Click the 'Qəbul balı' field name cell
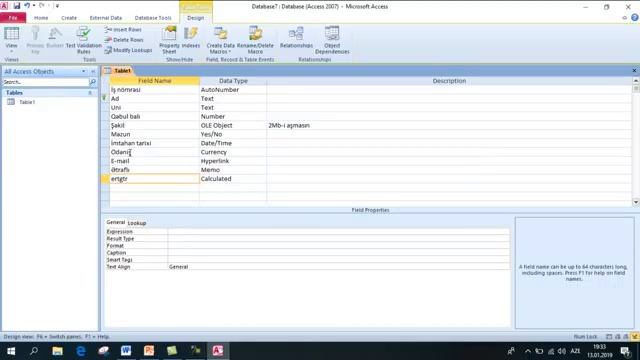The image size is (640, 360). pyautogui.click(x=154, y=116)
